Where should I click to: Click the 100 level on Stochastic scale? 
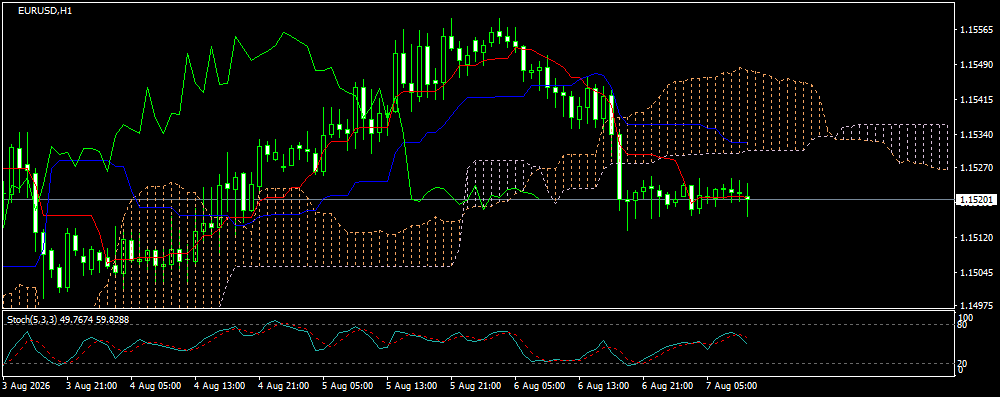point(966,317)
